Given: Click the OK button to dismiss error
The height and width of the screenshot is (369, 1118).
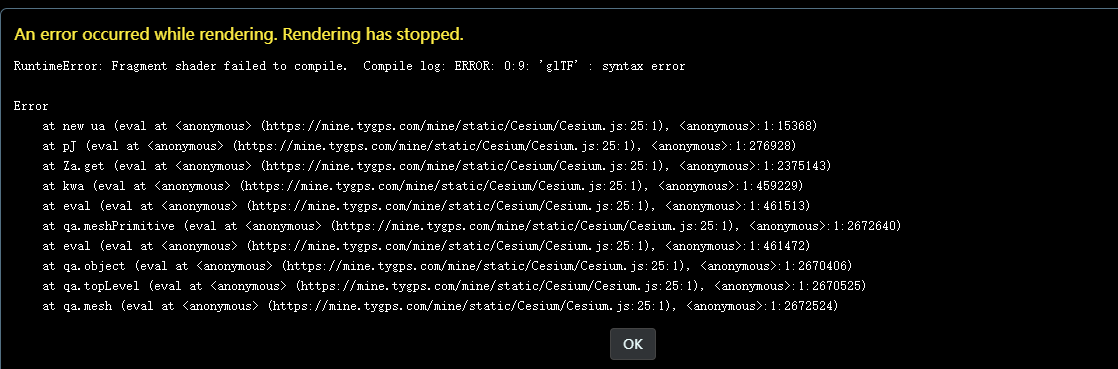Looking at the screenshot, I should click(632, 344).
